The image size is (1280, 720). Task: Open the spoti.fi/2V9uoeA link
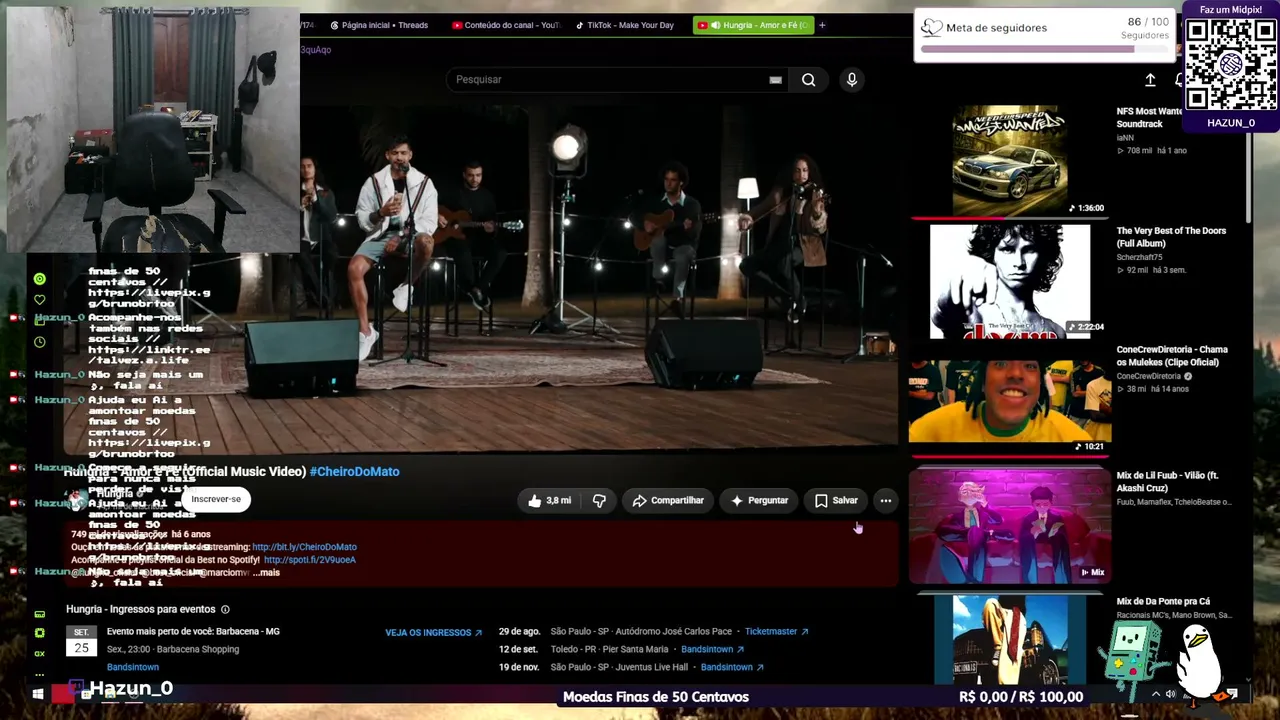[310, 560]
